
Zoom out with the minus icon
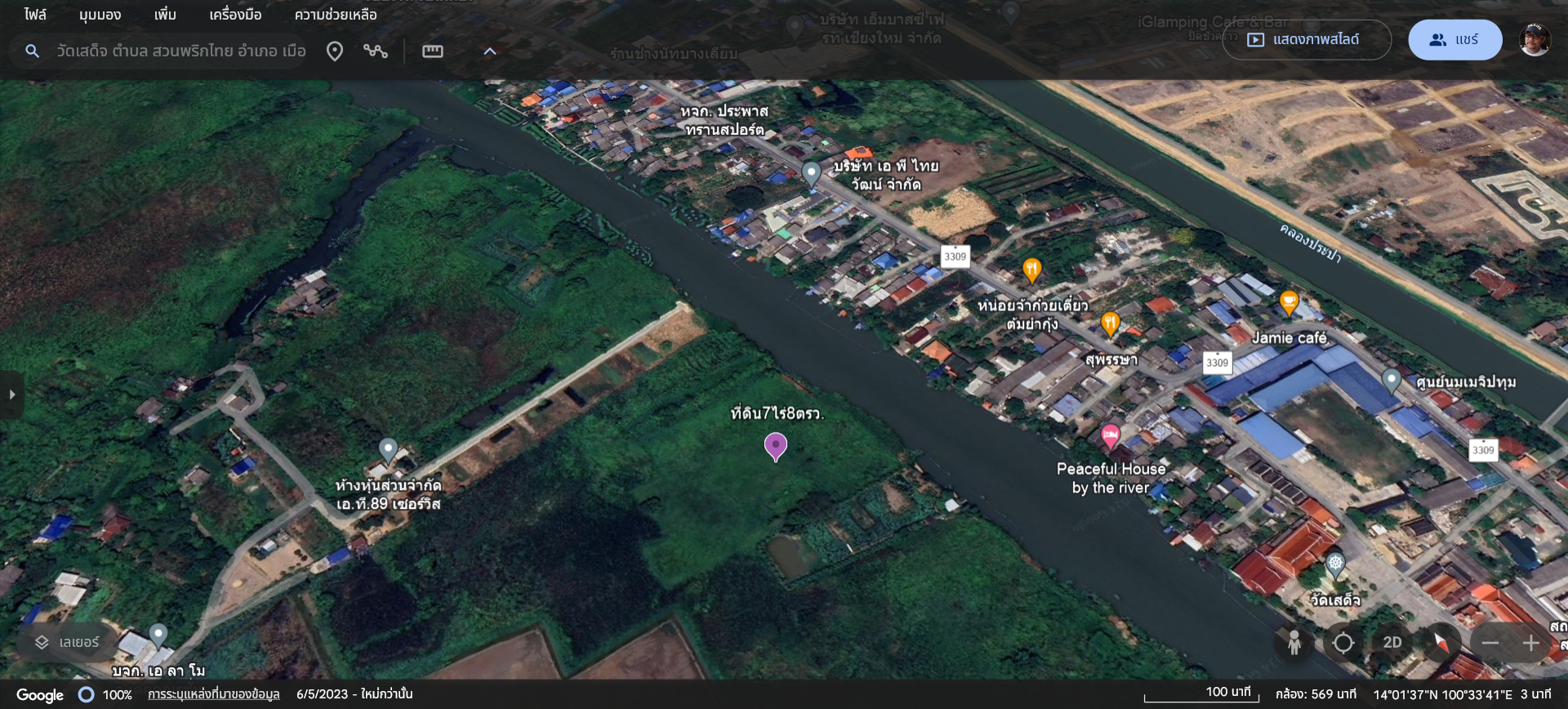(1490, 643)
